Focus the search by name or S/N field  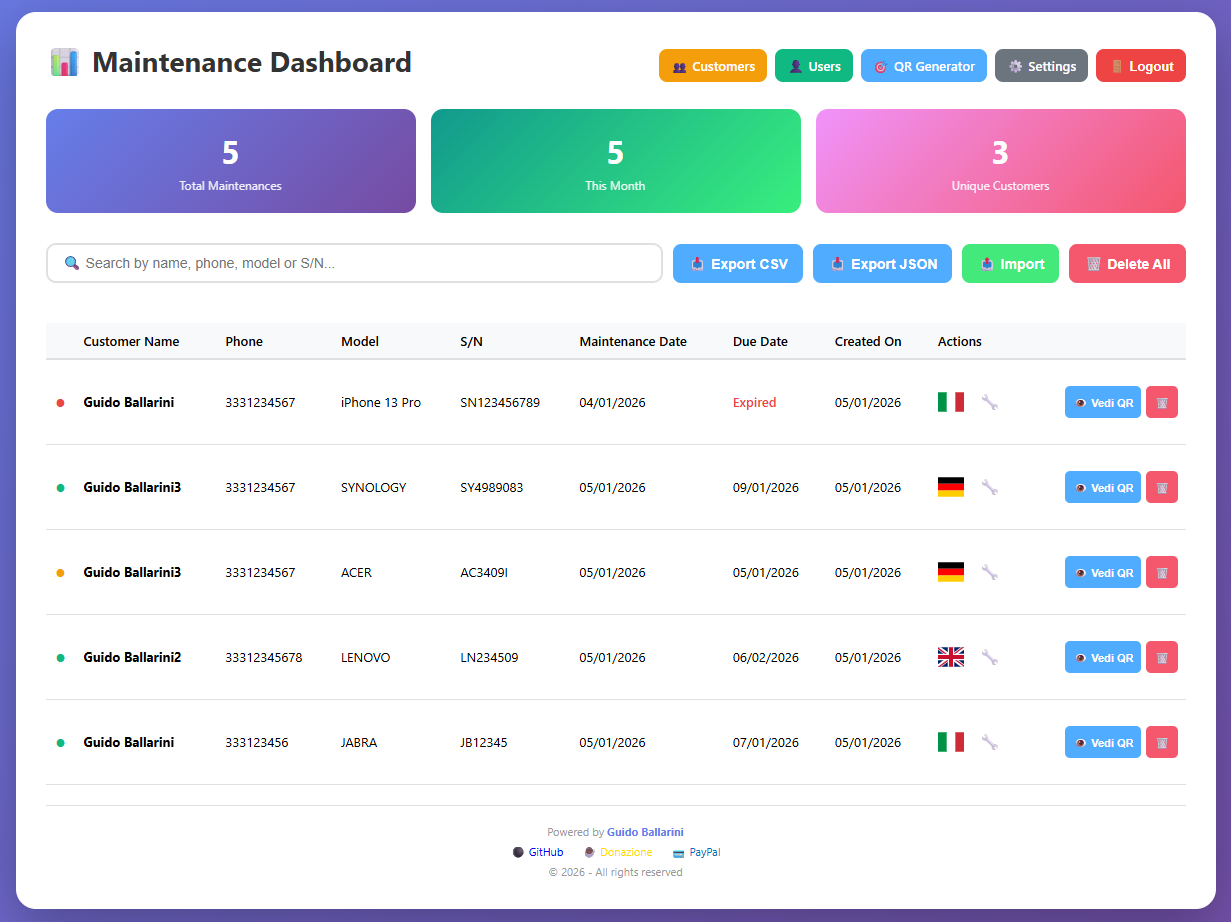coord(354,263)
